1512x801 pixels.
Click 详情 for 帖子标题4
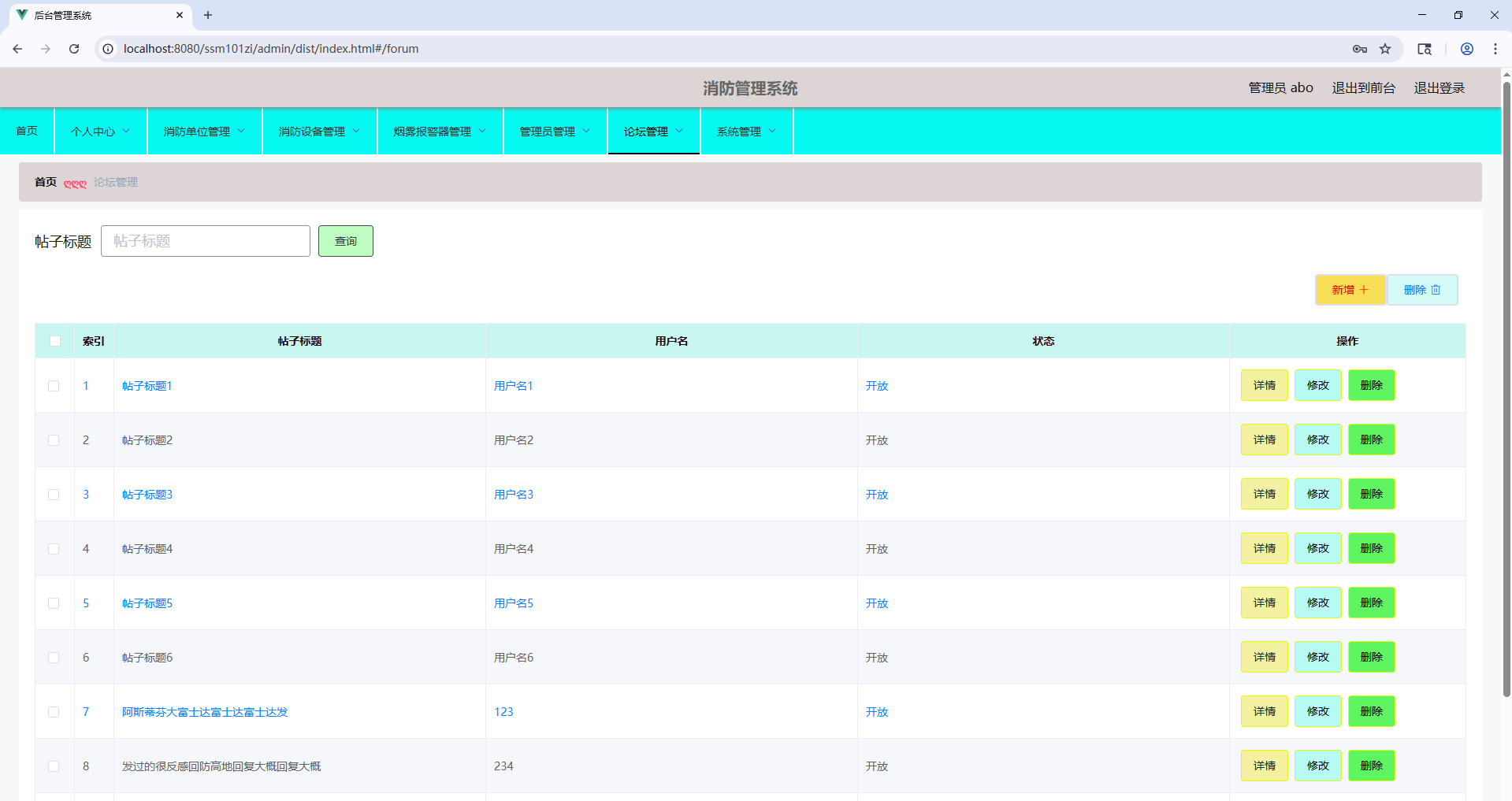(x=1265, y=548)
